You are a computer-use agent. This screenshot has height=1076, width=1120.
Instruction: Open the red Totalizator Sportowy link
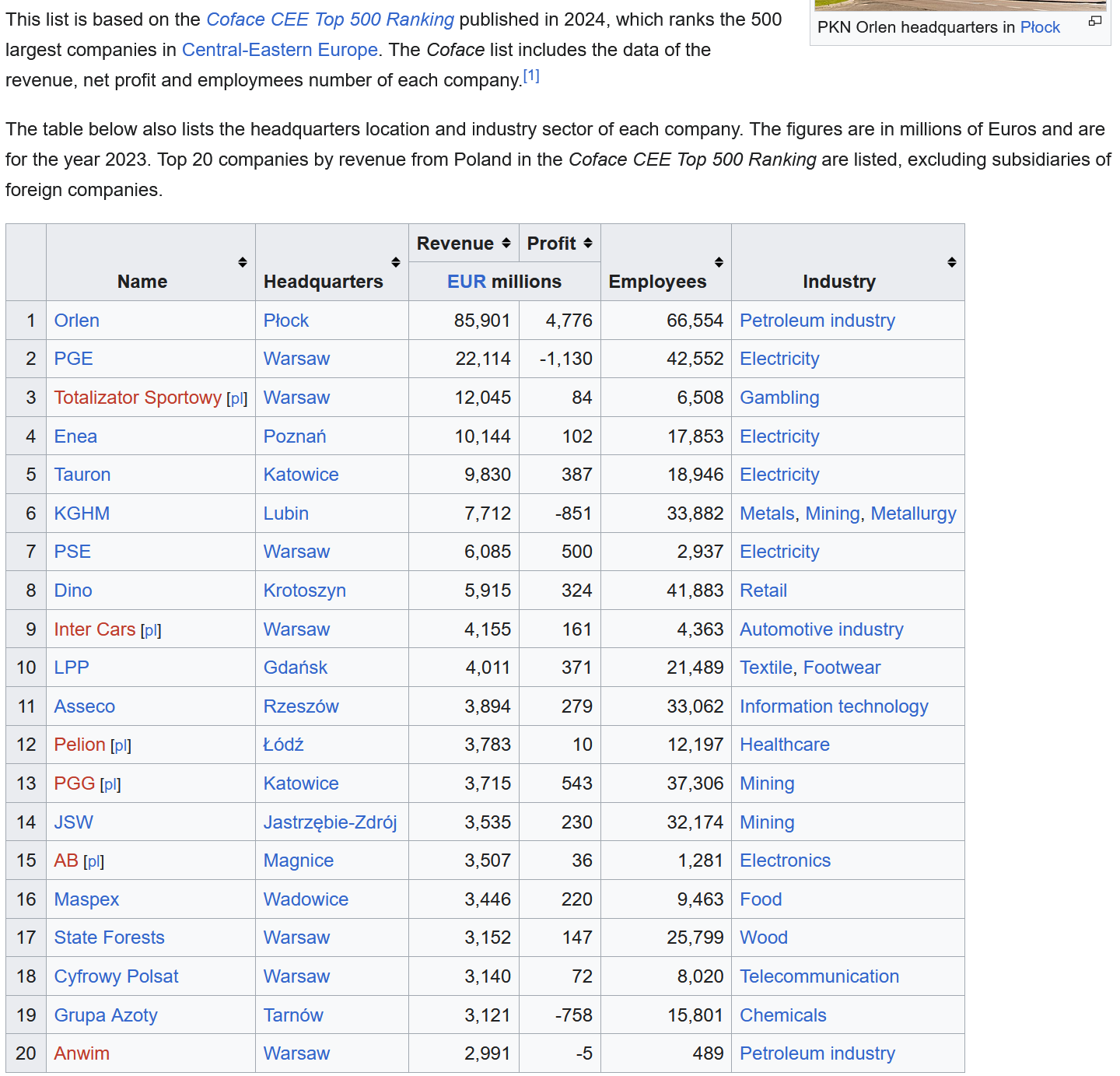(138, 398)
